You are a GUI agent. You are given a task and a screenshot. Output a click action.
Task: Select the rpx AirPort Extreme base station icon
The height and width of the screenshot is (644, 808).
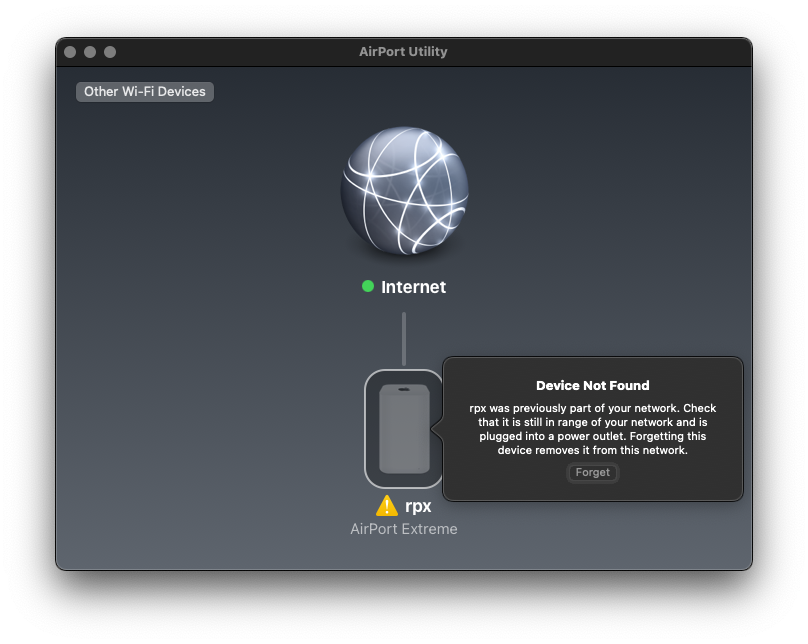(x=404, y=428)
